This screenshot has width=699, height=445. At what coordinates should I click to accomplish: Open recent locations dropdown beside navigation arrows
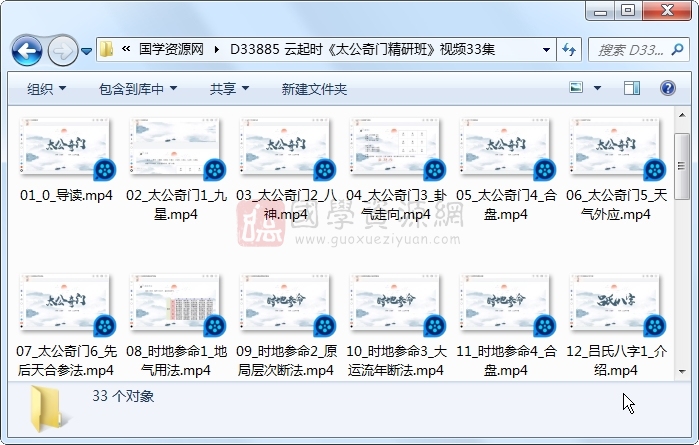(x=86, y=51)
